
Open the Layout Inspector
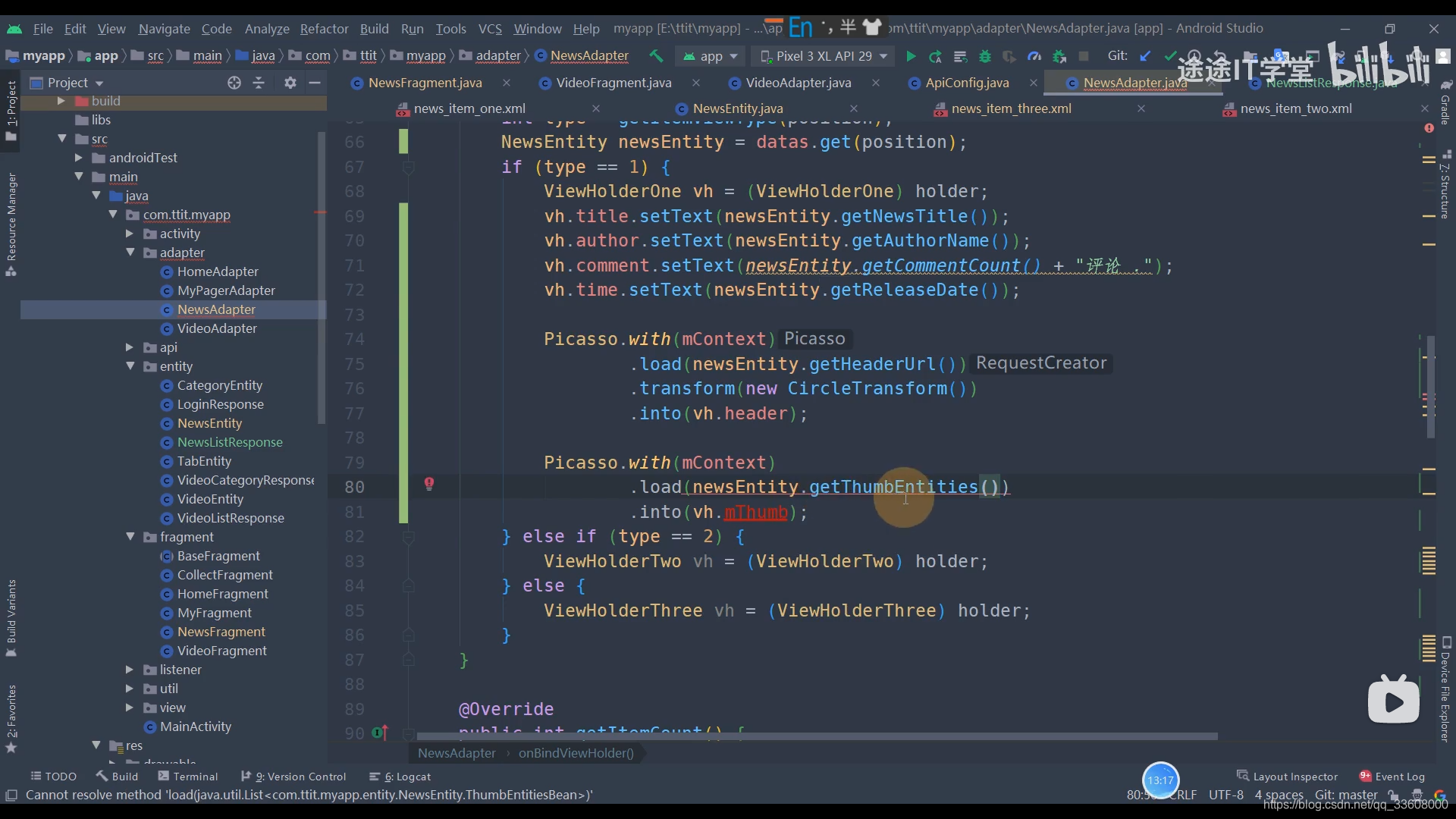(1288, 777)
